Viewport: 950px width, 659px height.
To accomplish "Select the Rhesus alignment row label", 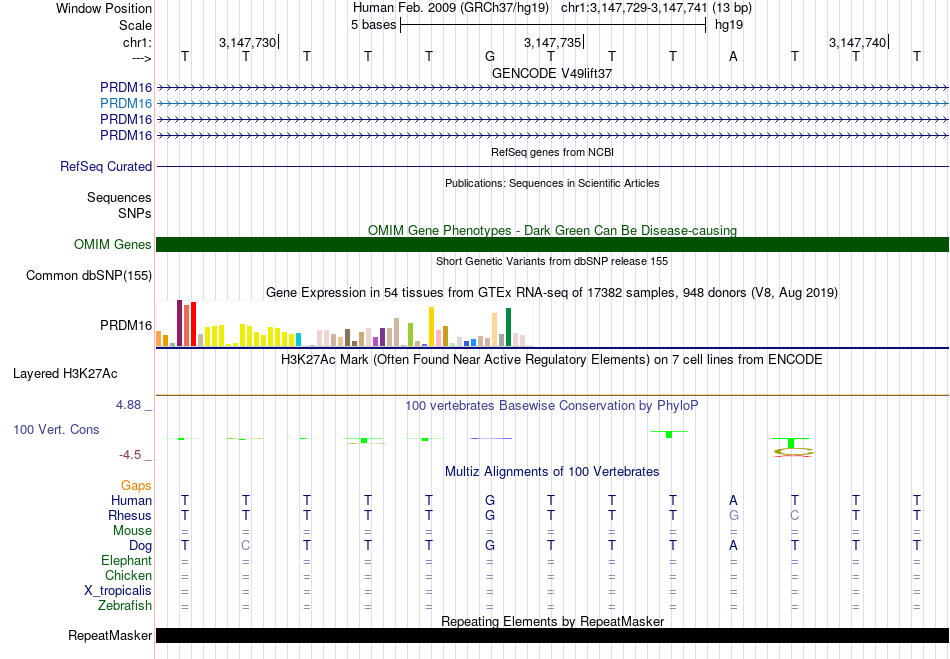I will pyautogui.click(x=130, y=515).
